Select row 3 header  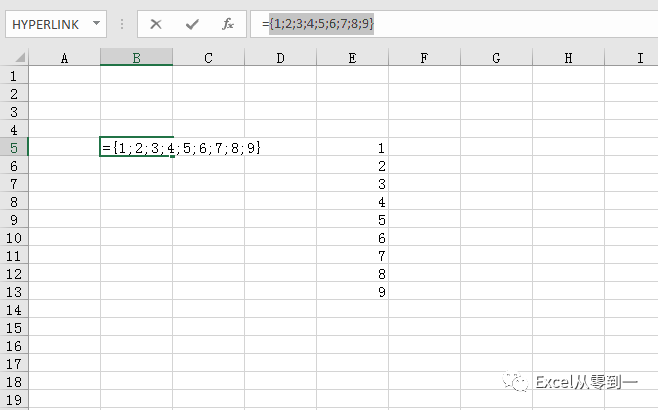pos(14,112)
